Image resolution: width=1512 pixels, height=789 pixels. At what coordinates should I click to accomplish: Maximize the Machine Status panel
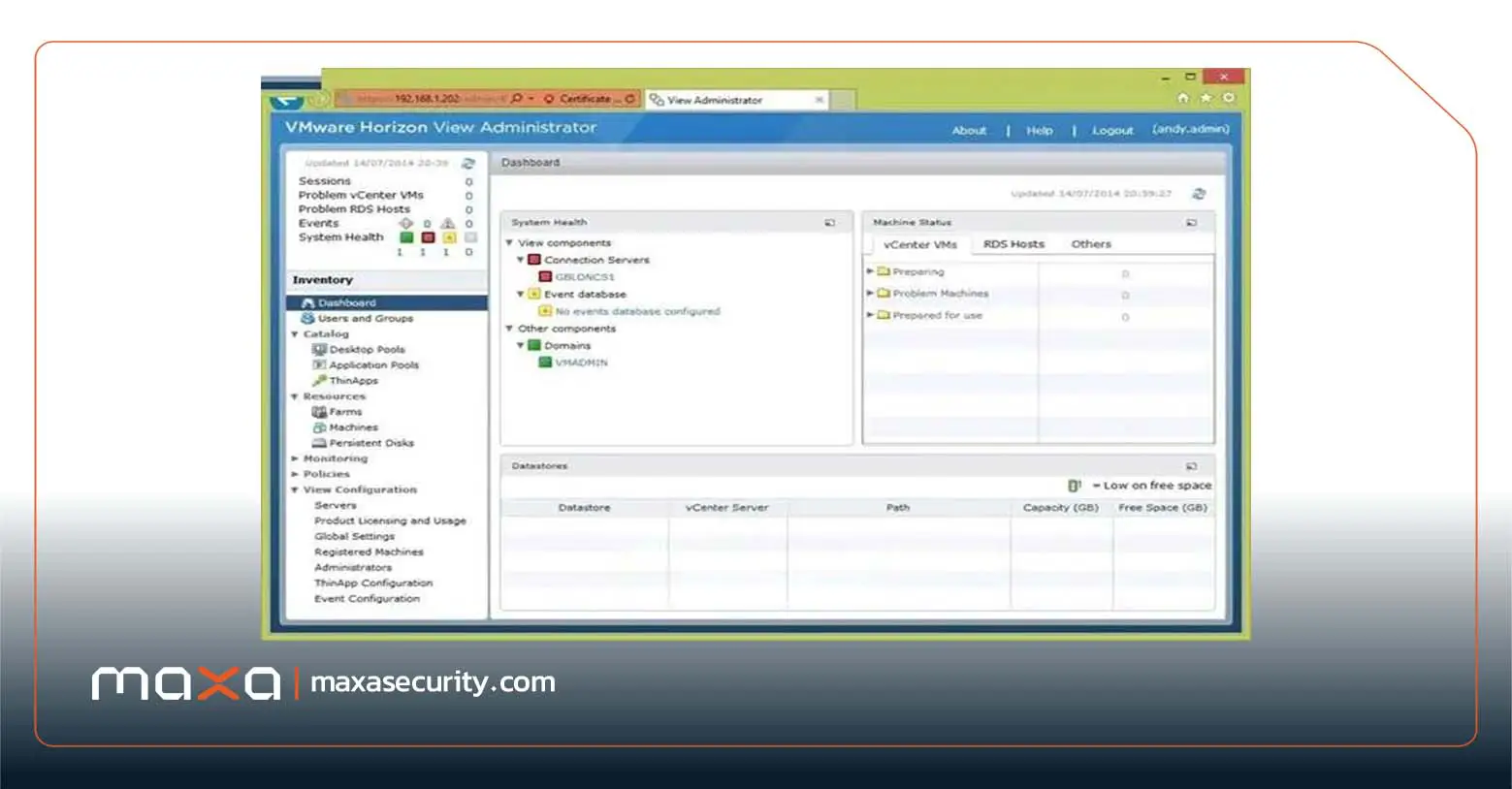click(x=1191, y=223)
